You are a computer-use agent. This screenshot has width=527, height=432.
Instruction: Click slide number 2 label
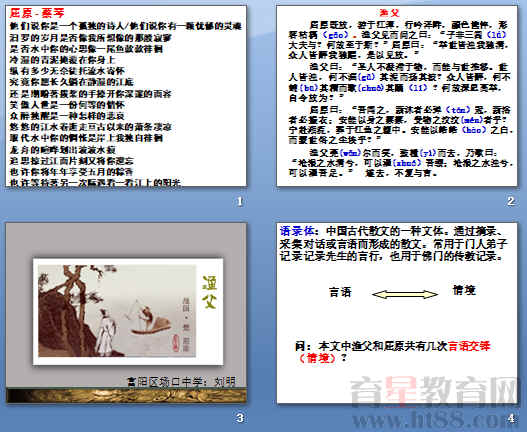[x=511, y=201]
